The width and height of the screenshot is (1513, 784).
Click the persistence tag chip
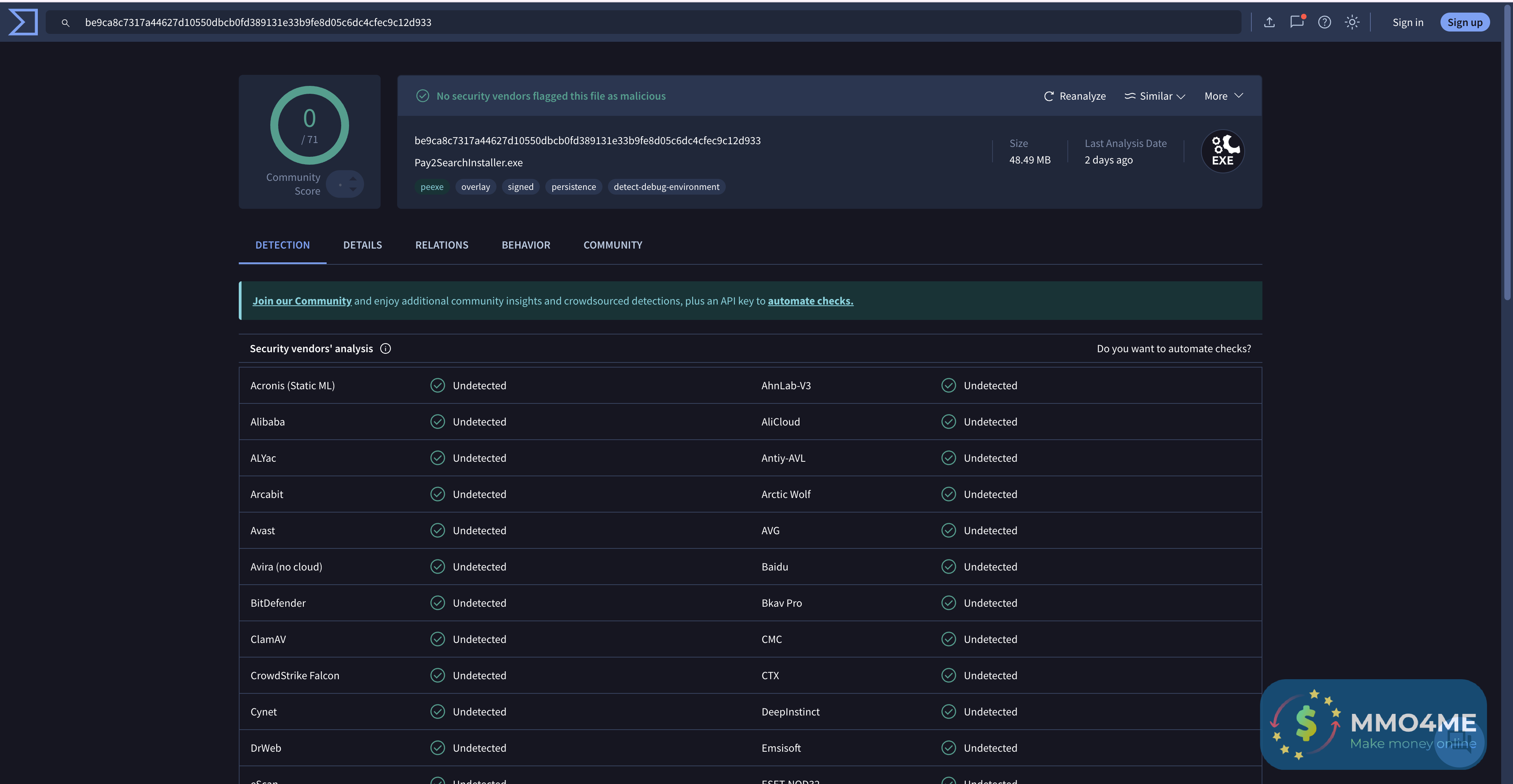click(x=573, y=187)
